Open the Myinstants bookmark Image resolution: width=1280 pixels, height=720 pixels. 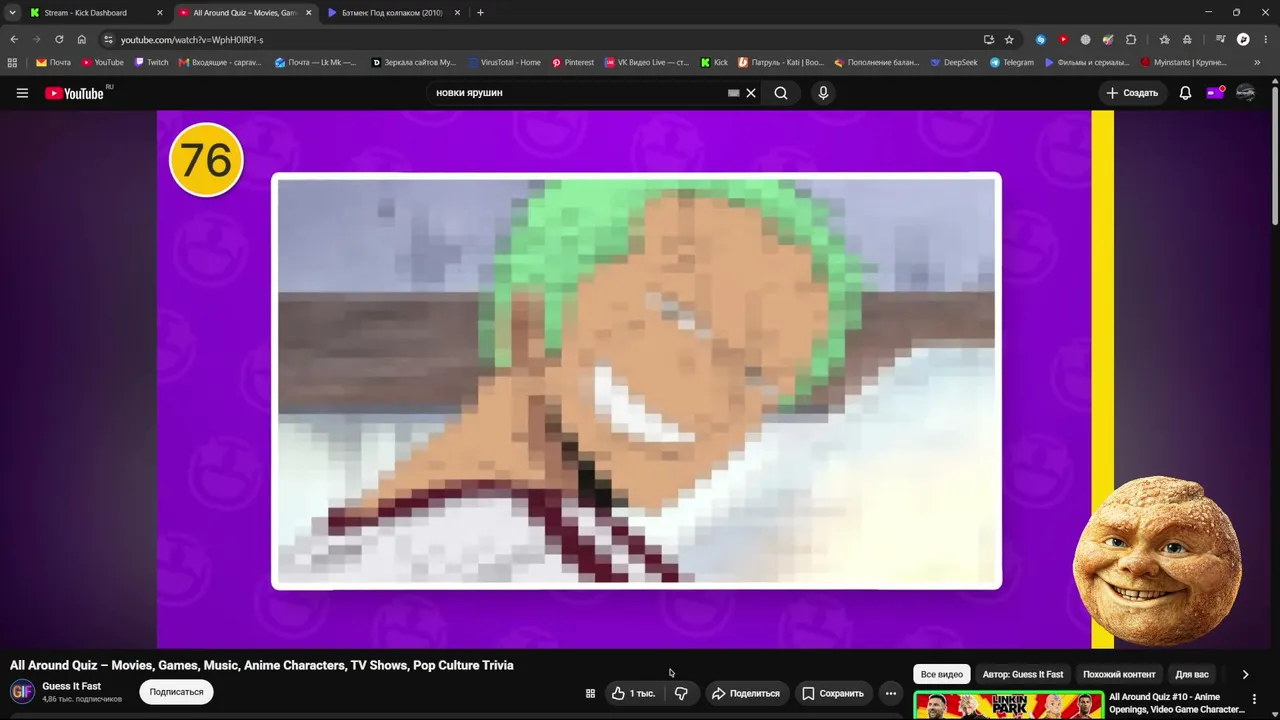1183,62
